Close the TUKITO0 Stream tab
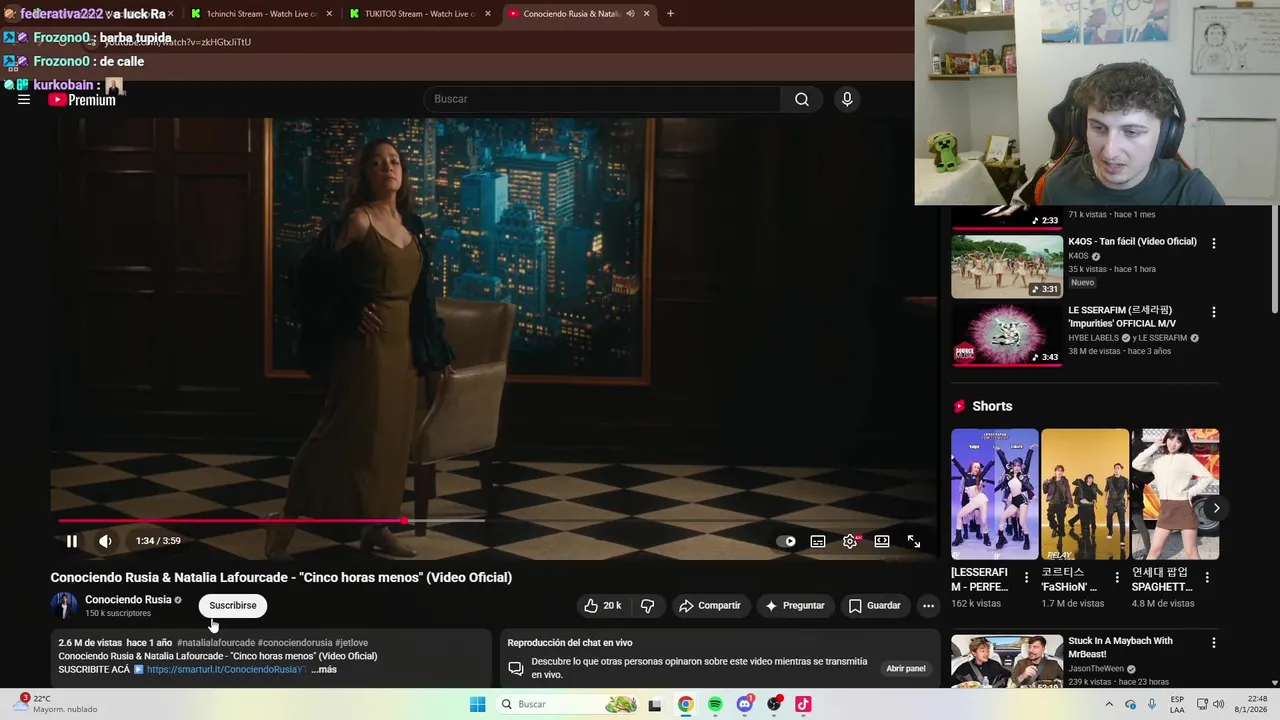The width and height of the screenshot is (1280, 720). (x=488, y=14)
